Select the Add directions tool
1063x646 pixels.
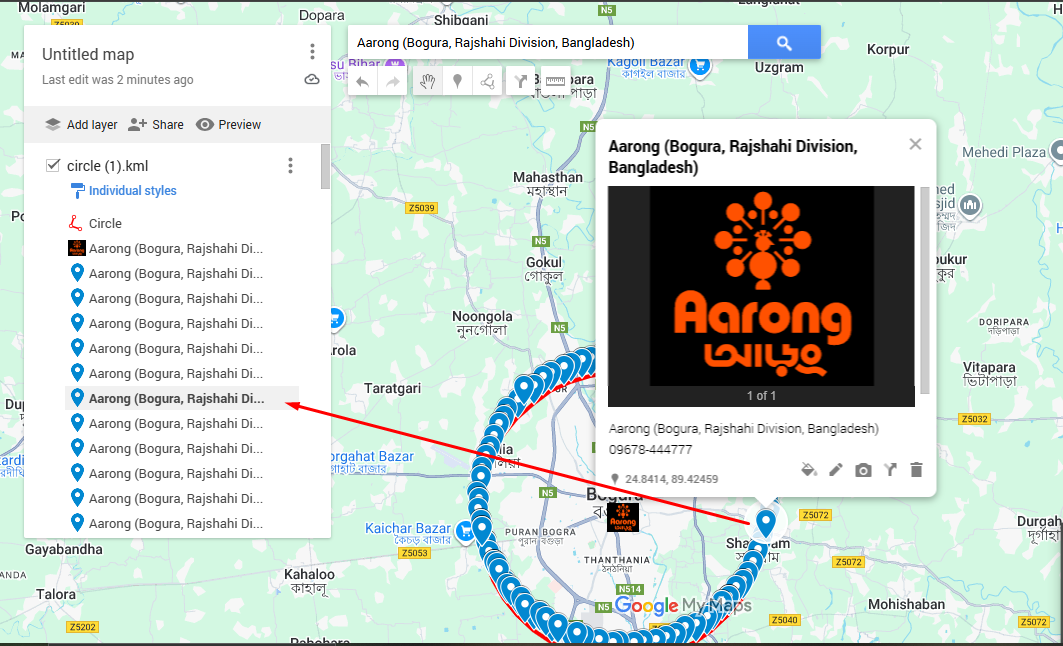click(520, 82)
